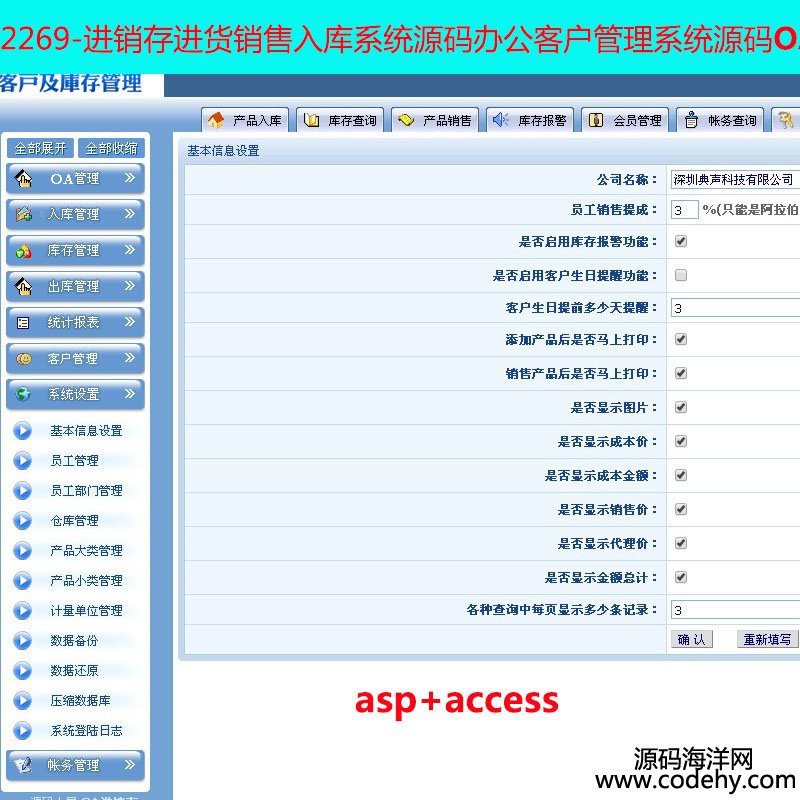Viewport: 800px width, 800px height.
Task: Open the 产品销售 tab
Action: pyautogui.click(x=435, y=120)
